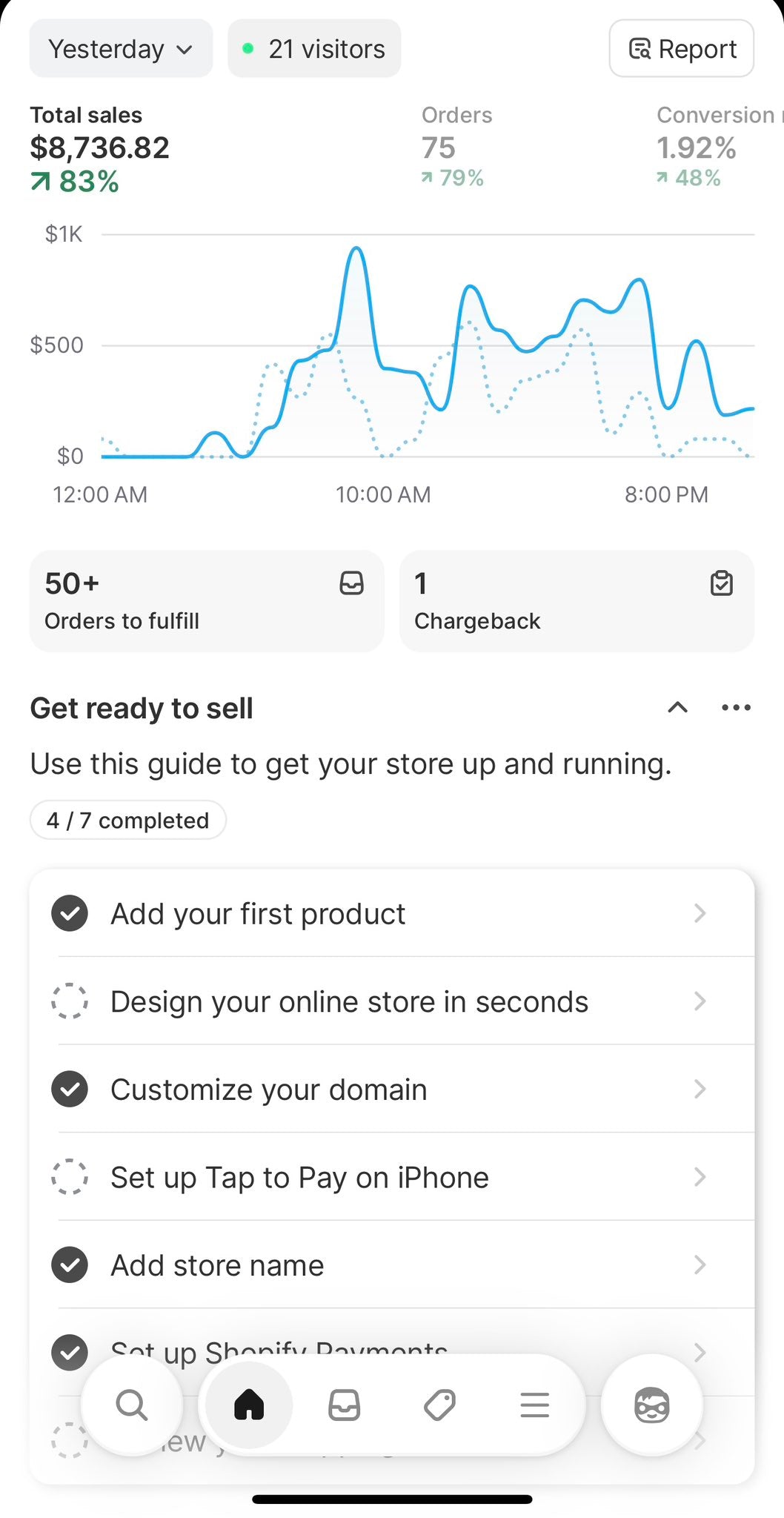Open the three-dots menu for setup guide
The width and height of the screenshot is (784, 1518).
pyautogui.click(x=736, y=708)
